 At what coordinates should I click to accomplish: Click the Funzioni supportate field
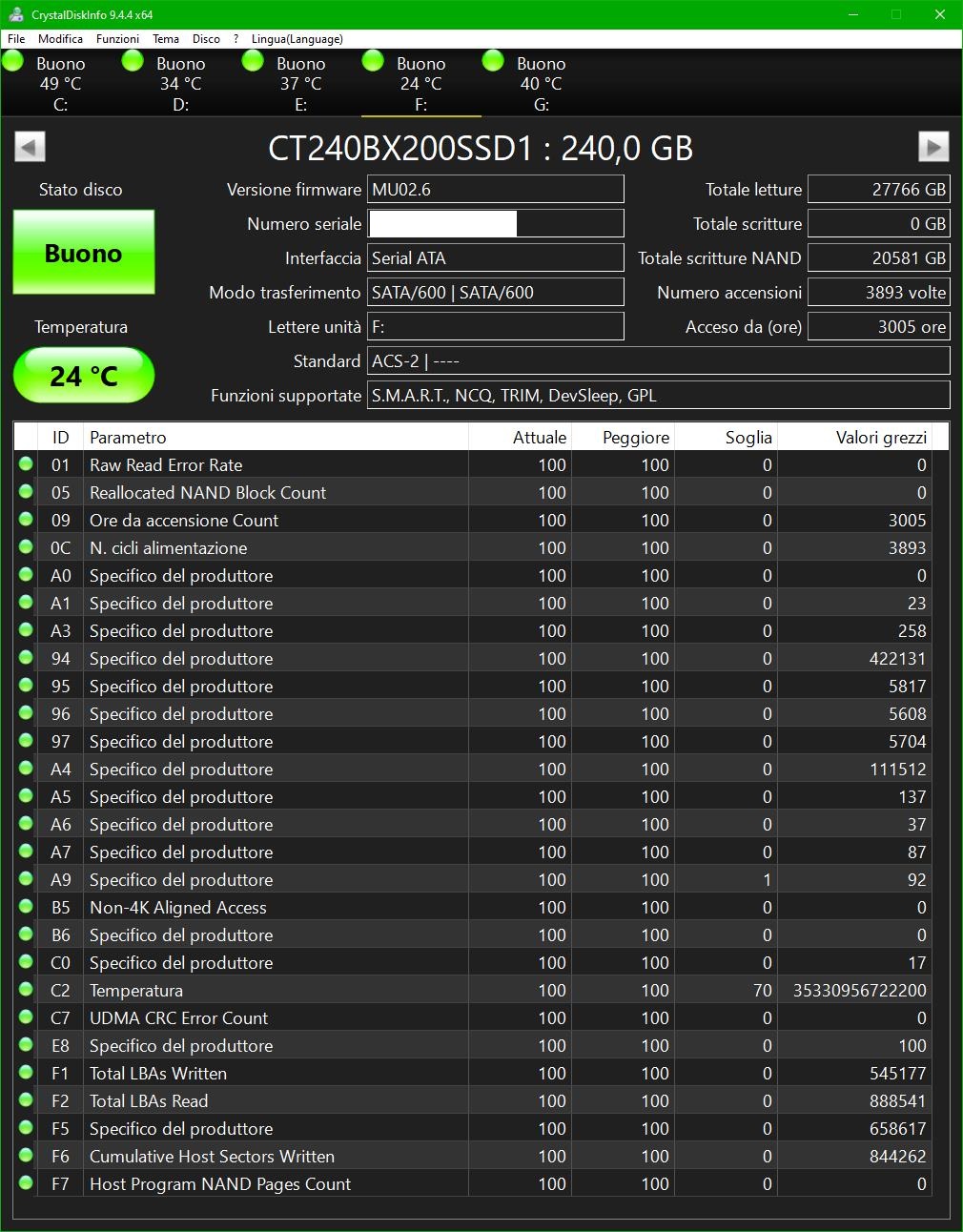point(659,395)
